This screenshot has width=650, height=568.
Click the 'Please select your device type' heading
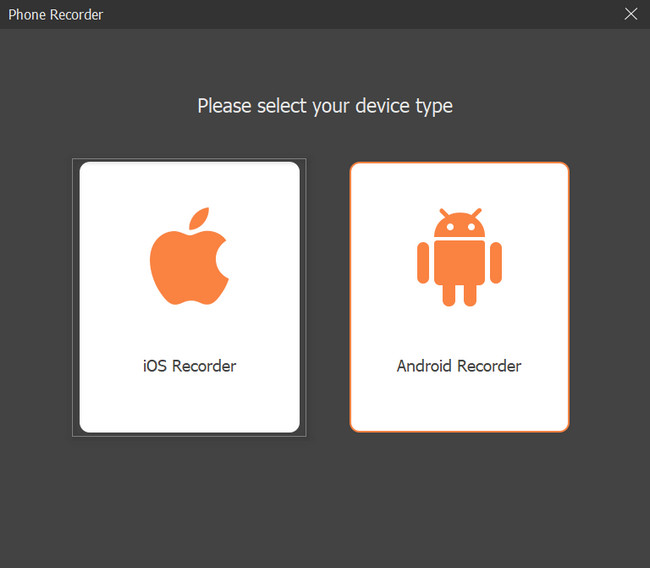click(325, 106)
